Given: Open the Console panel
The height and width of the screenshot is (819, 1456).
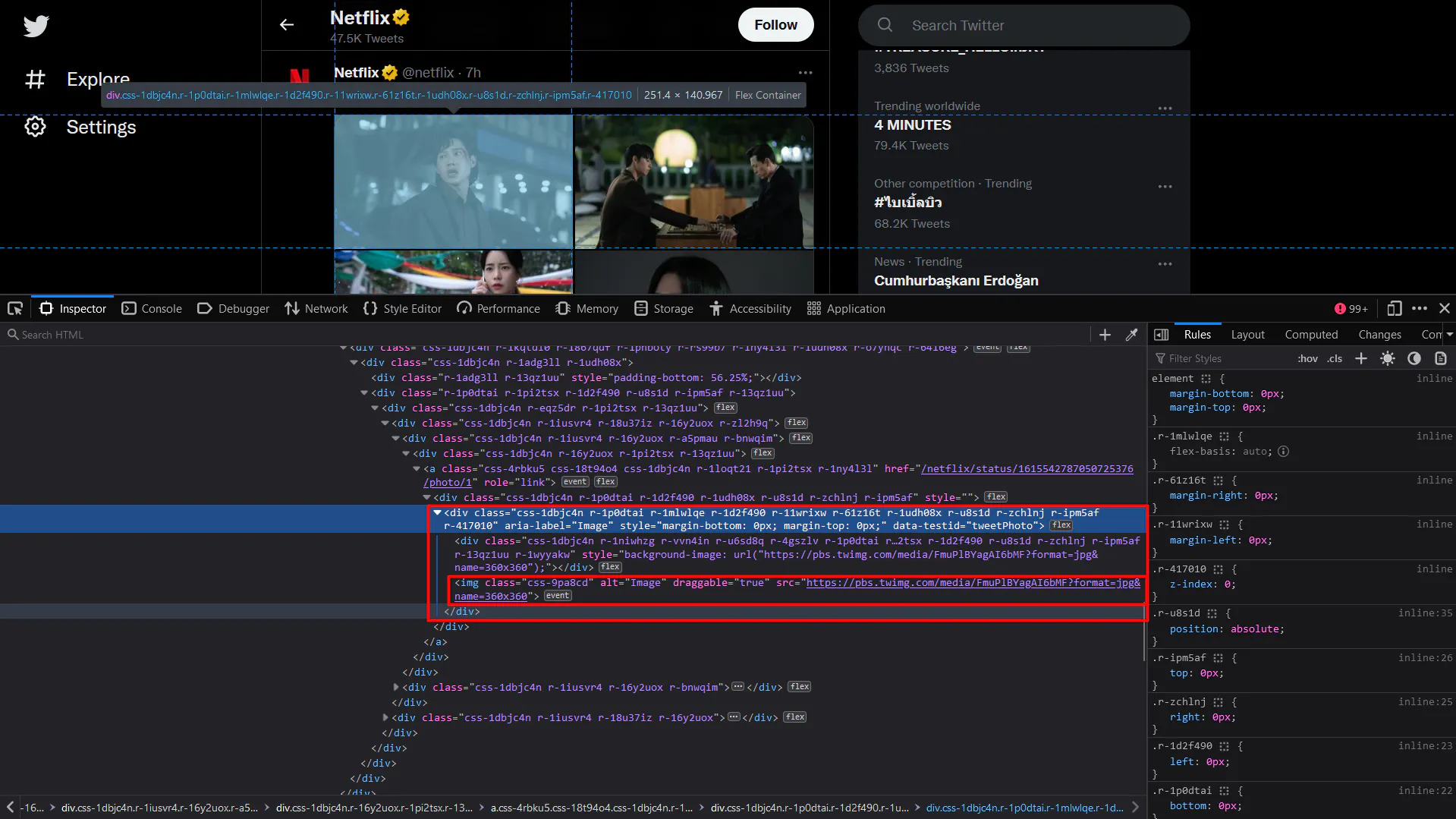Looking at the screenshot, I should tap(152, 308).
